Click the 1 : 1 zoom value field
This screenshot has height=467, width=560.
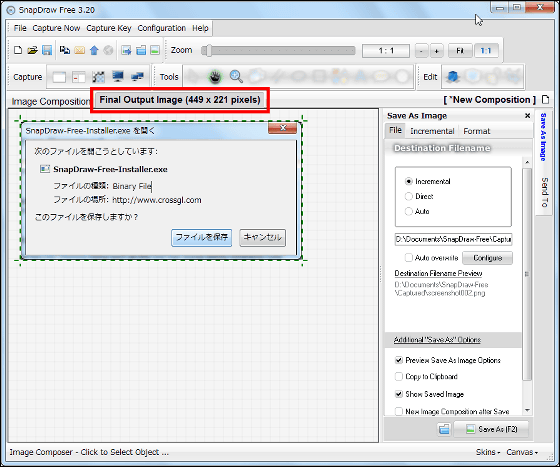click(x=386, y=51)
